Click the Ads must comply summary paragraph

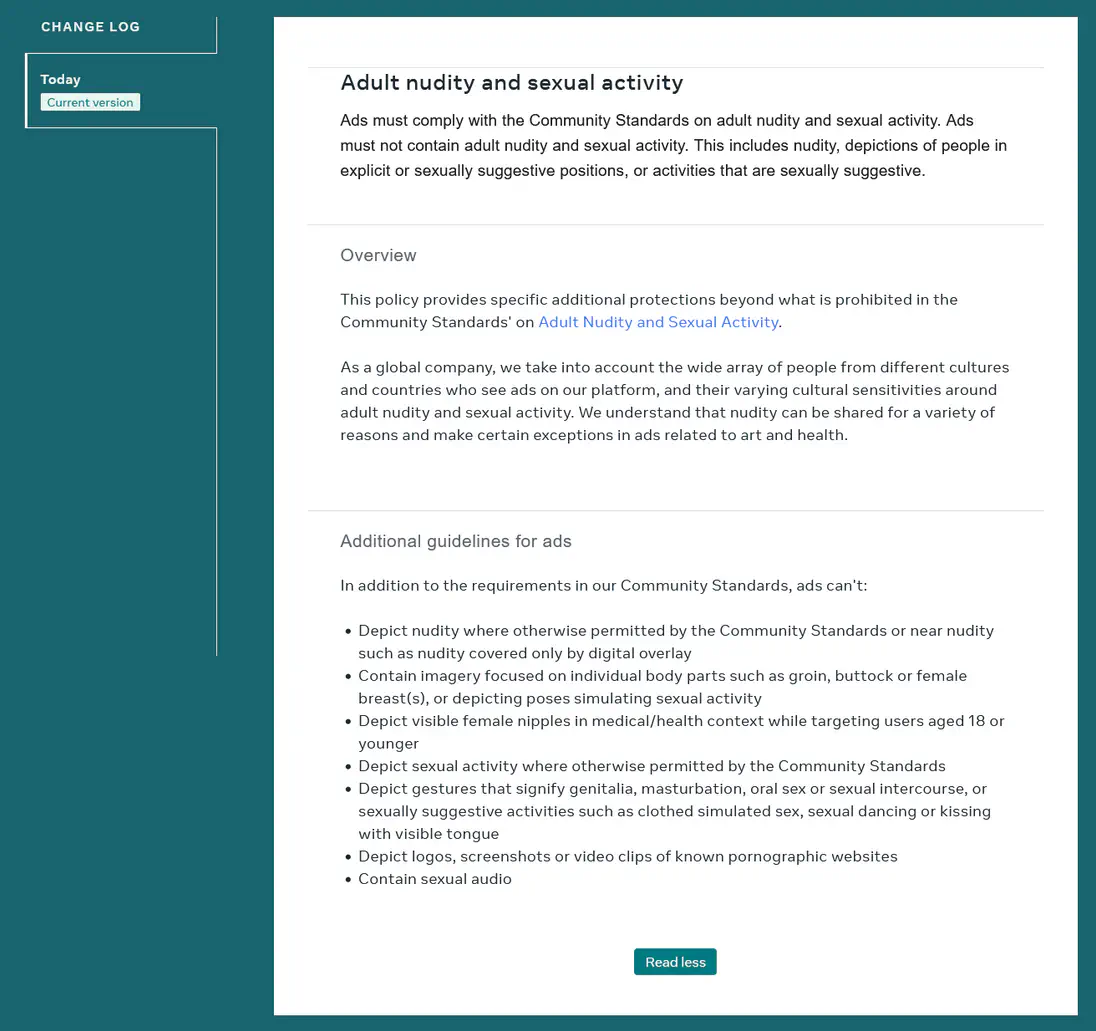[x=672, y=146]
